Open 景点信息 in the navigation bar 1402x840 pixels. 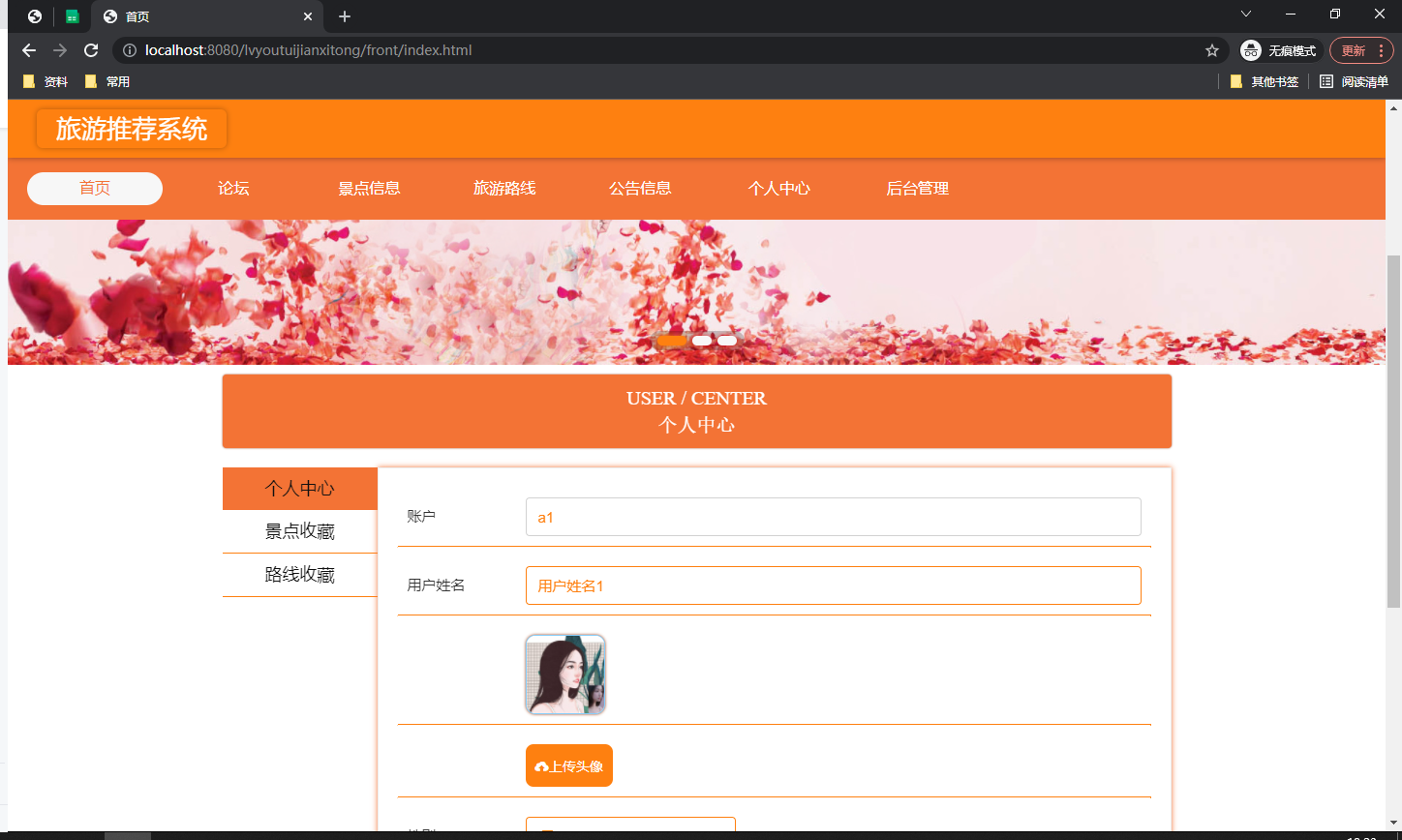point(369,189)
